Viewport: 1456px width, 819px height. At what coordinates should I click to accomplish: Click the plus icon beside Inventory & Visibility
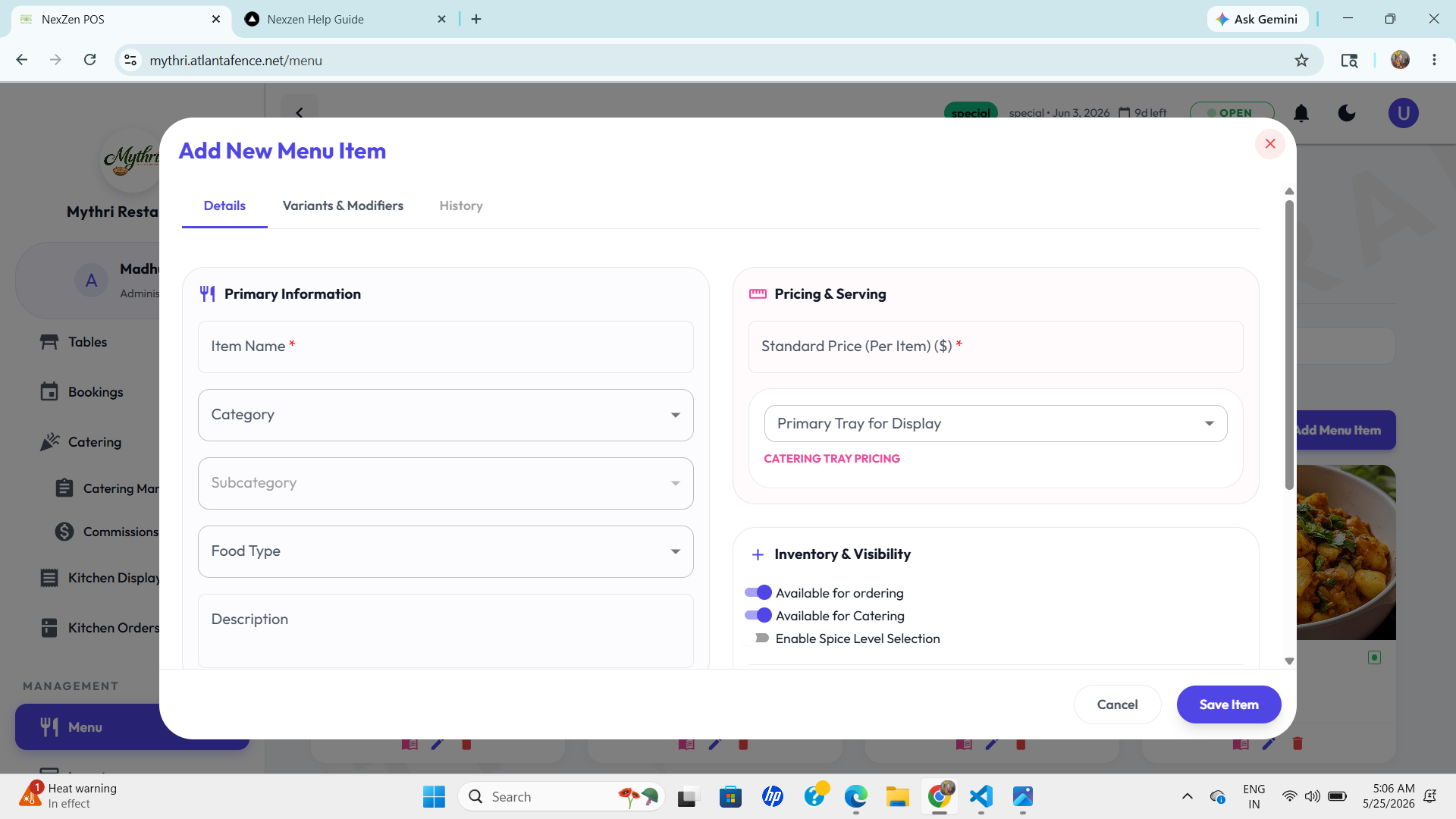(x=758, y=554)
